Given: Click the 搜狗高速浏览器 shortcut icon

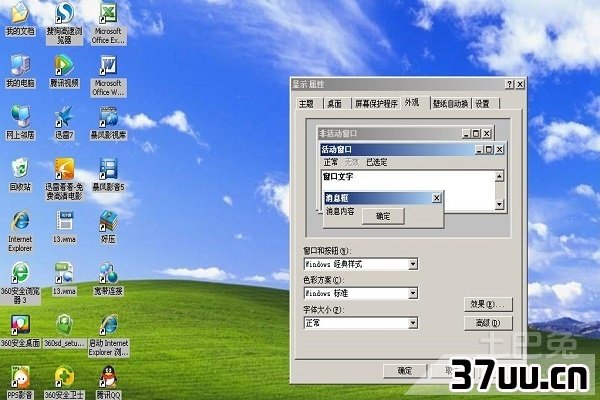Looking at the screenshot, I should [64, 23].
